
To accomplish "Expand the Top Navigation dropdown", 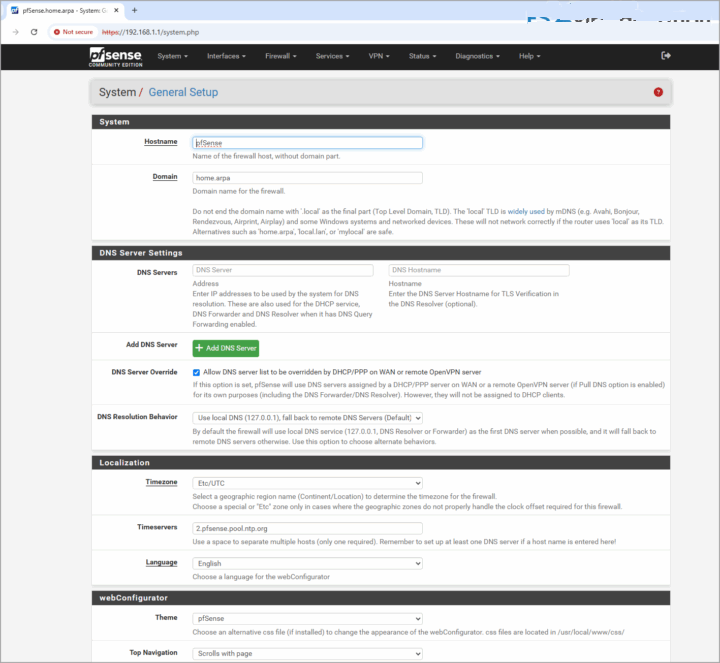I will (307, 653).
